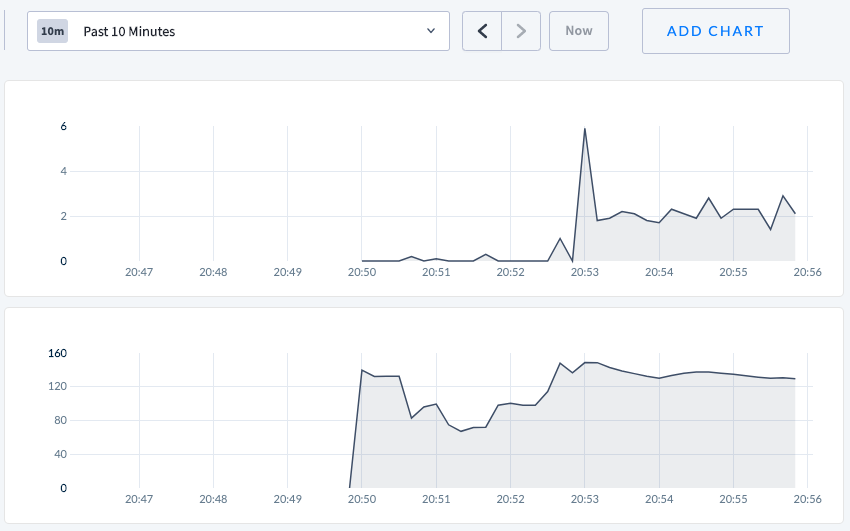Click the 20:52 label on top chart axis
Viewport: 850px width, 531px height.
coord(511,272)
